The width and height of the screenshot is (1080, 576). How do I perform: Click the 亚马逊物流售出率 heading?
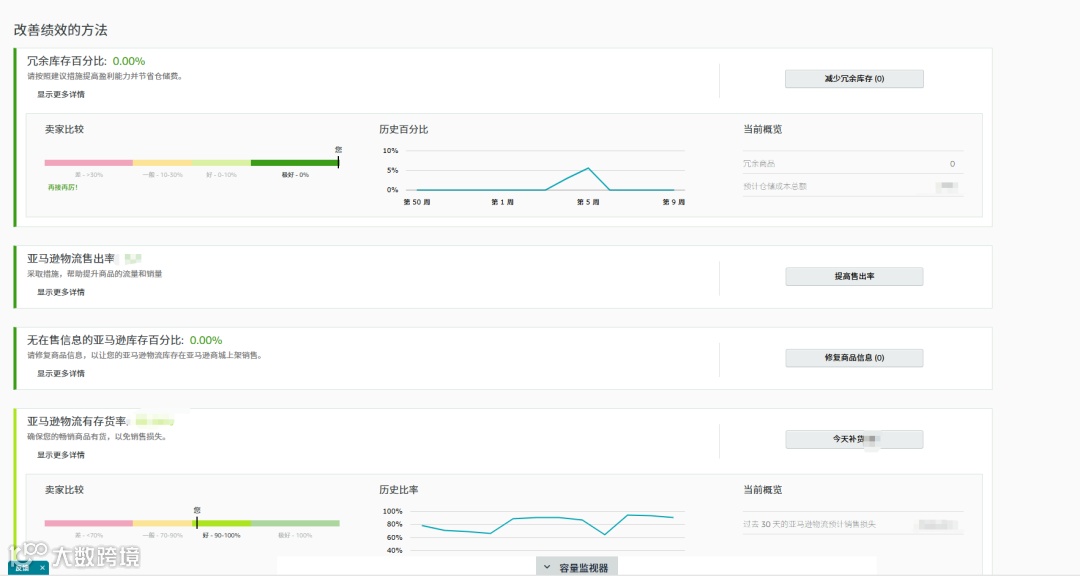pyautogui.click(x=71, y=259)
